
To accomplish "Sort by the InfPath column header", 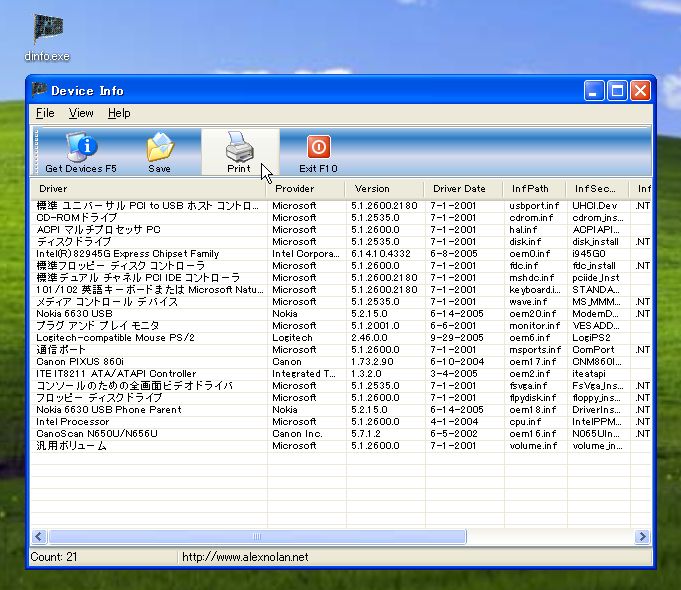I will (535, 189).
